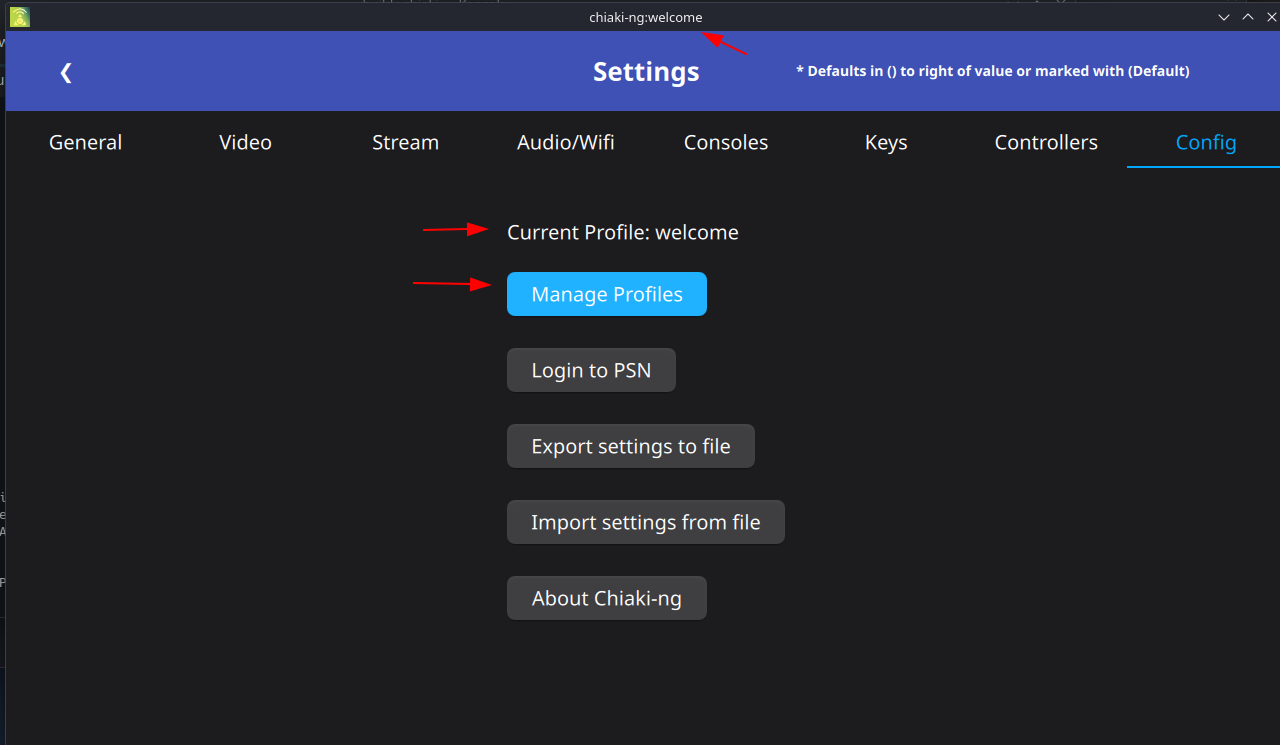The height and width of the screenshot is (745, 1280).
Task: Open the Keys tab
Action: pyautogui.click(x=886, y=142)
